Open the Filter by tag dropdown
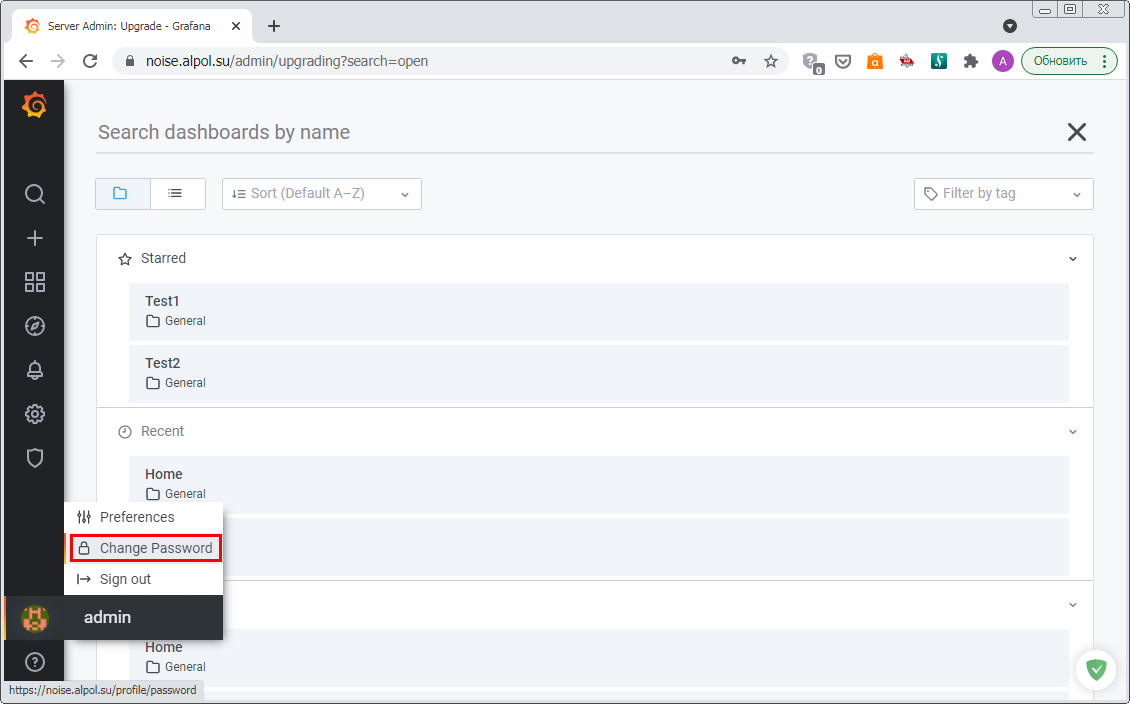This screenshot has height=704, width=1130. [x=1003, y=194]
